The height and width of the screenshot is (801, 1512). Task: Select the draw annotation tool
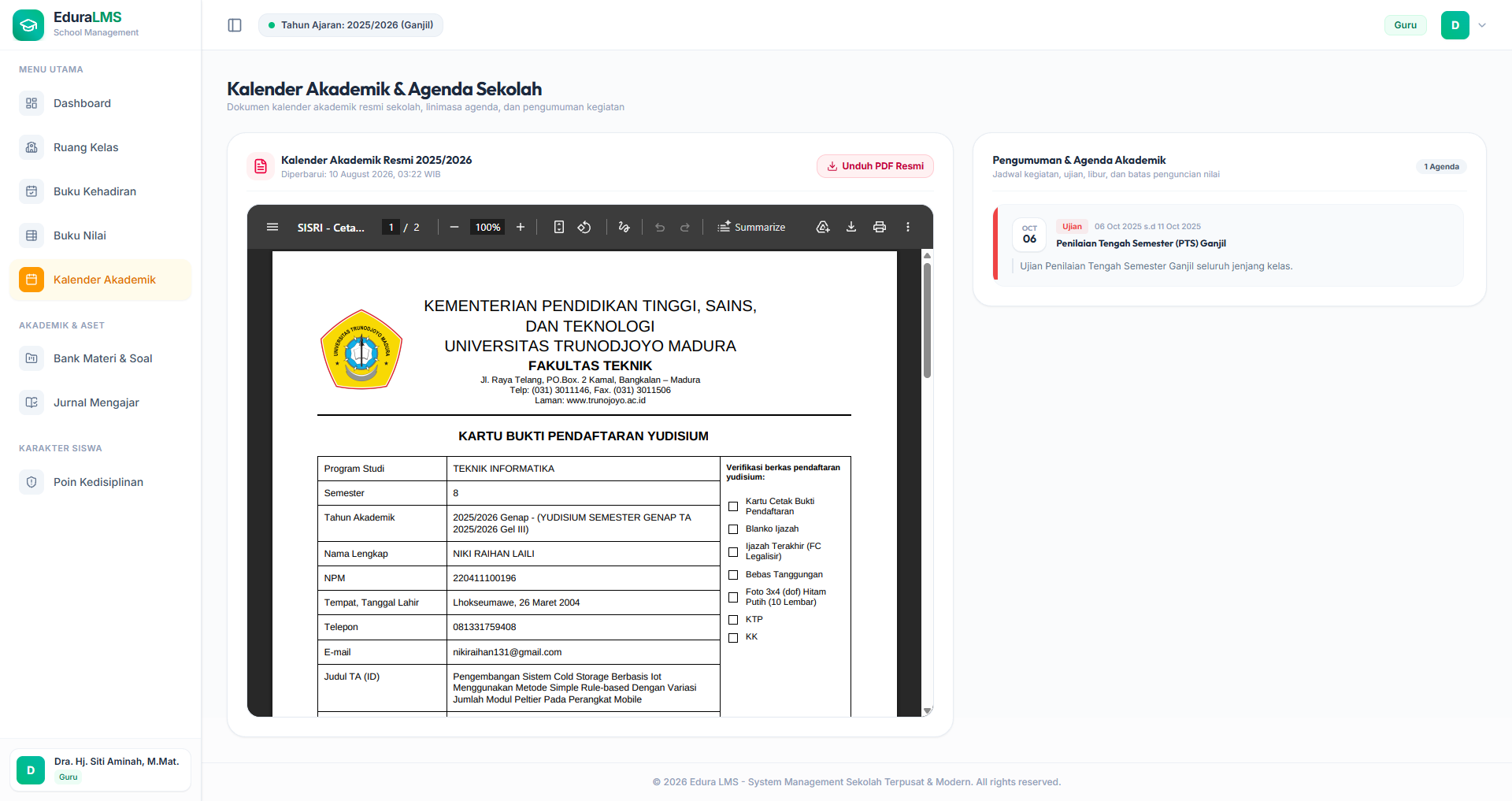pyautogui.click(x=624, y=227)
